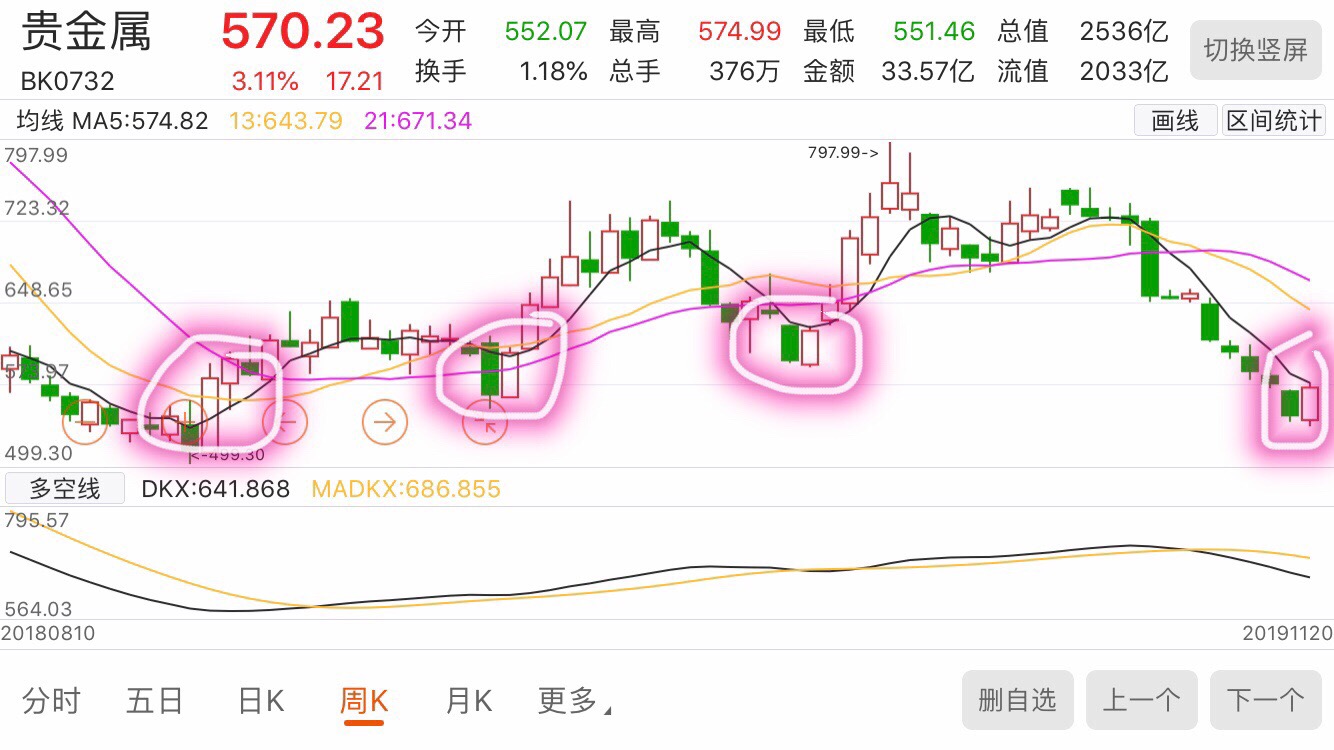Pan the chart left using the circled left-arrow icon
This screenshot has width=1334, height=750.
pos(287,422)
